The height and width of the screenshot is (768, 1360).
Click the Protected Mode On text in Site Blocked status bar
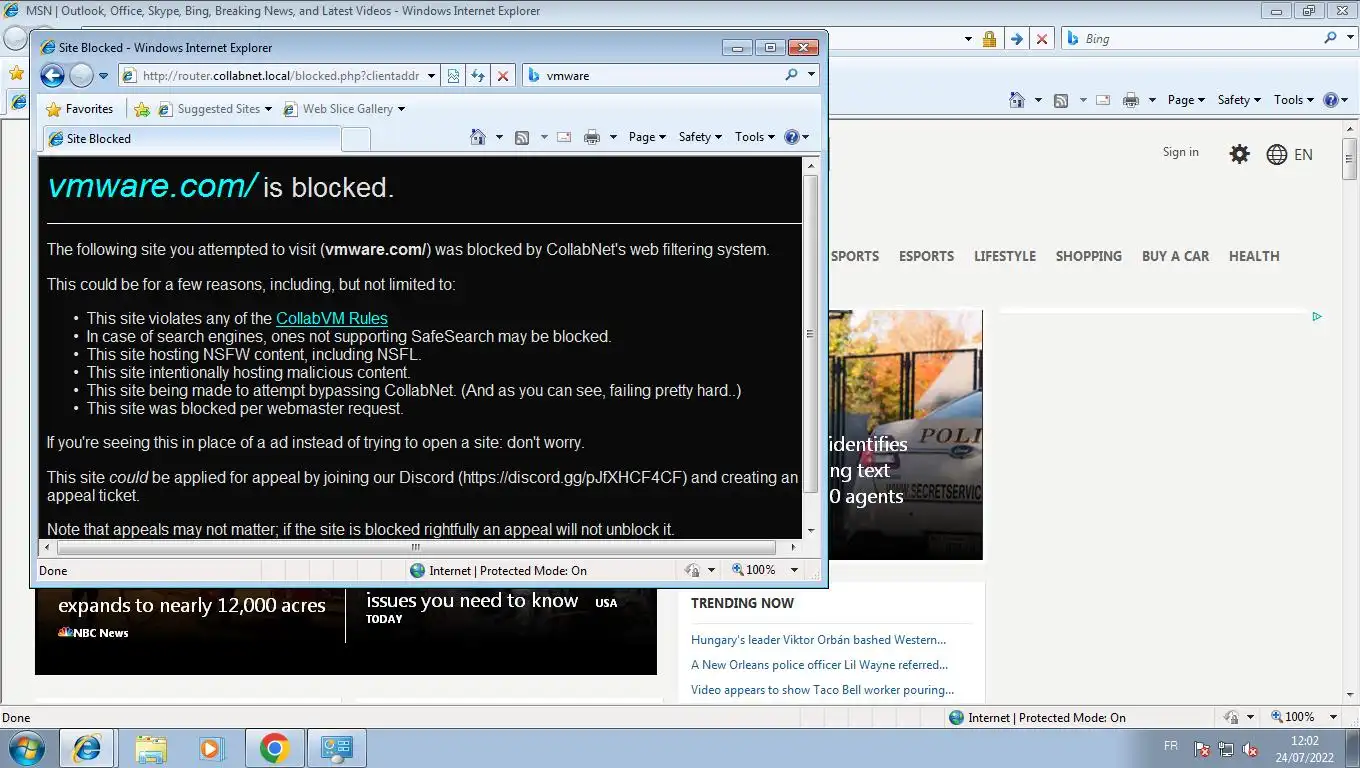tap(533, 571)
